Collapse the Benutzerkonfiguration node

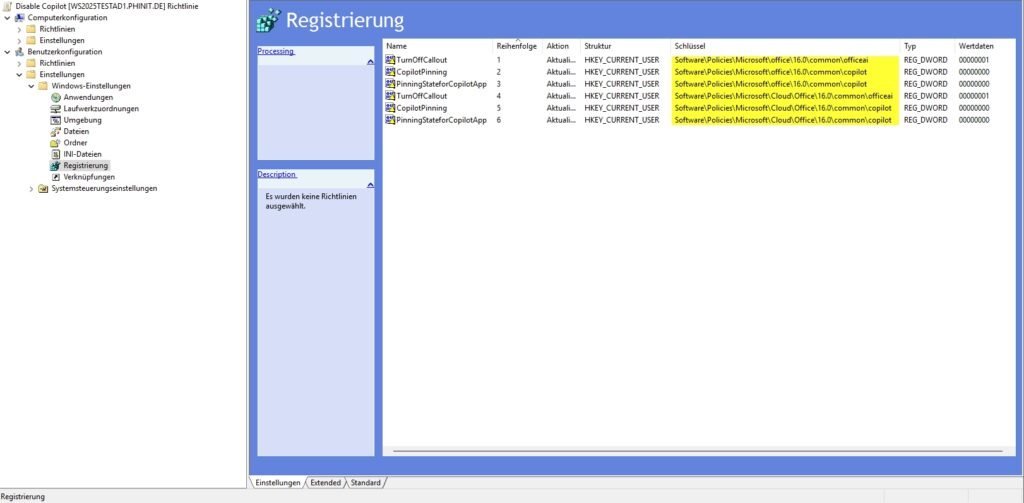coord(7,52)
